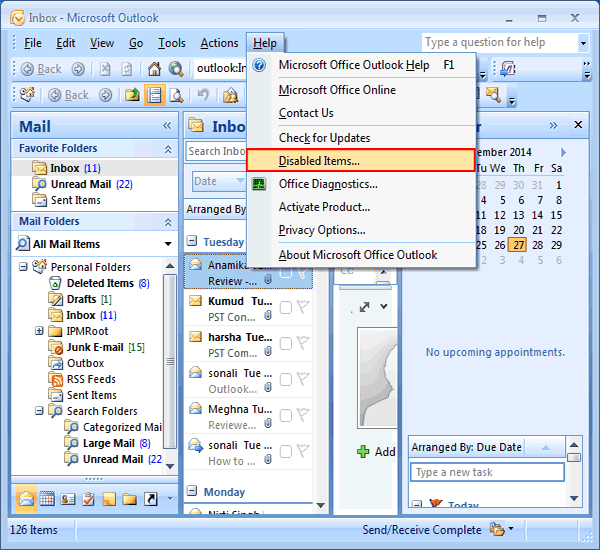The image size is (600, 550).
Task: Toggle flag on sonali Outlook message
Action: pos(303,379)
